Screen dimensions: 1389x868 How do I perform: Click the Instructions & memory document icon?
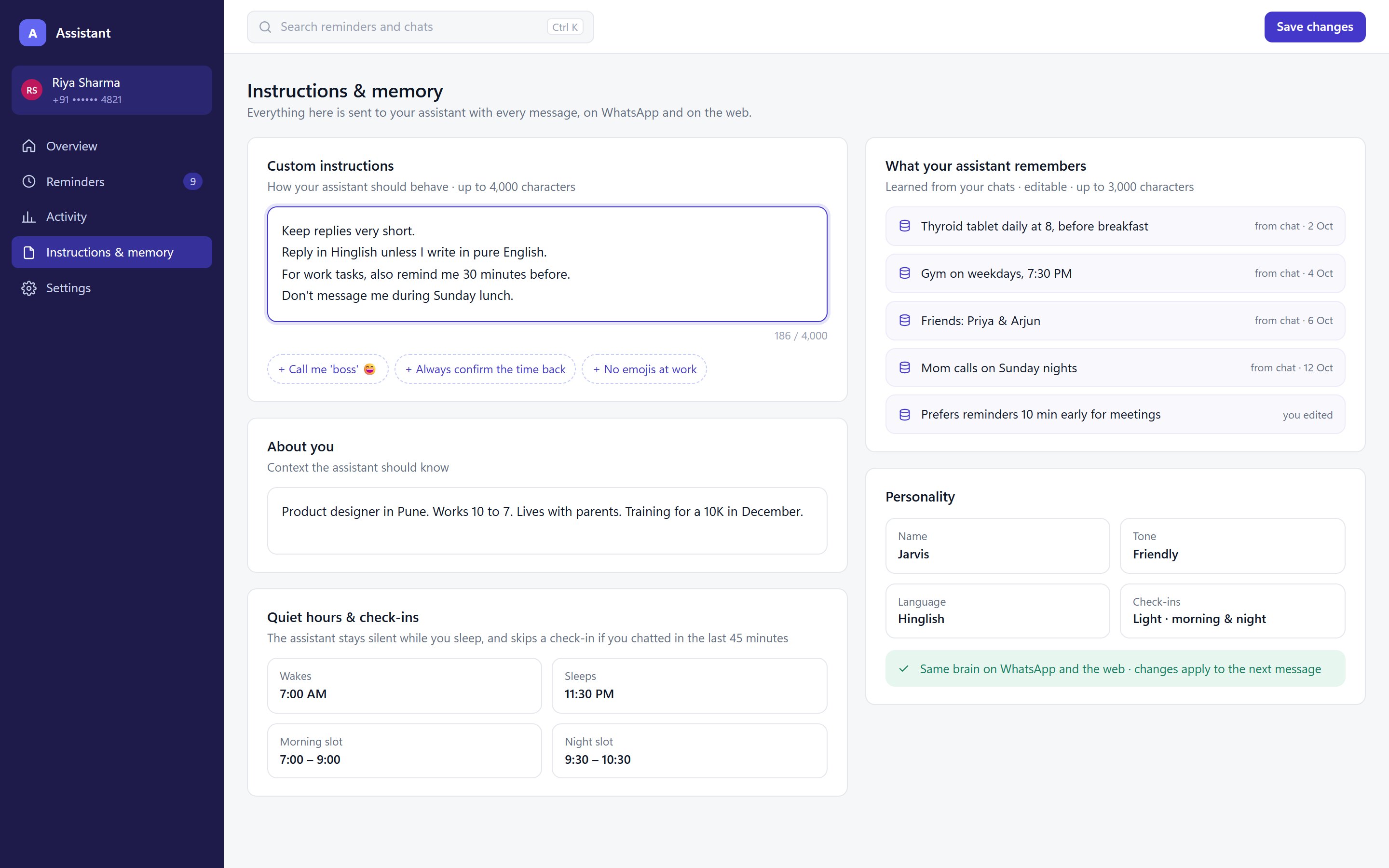click(x=29, y=253)
